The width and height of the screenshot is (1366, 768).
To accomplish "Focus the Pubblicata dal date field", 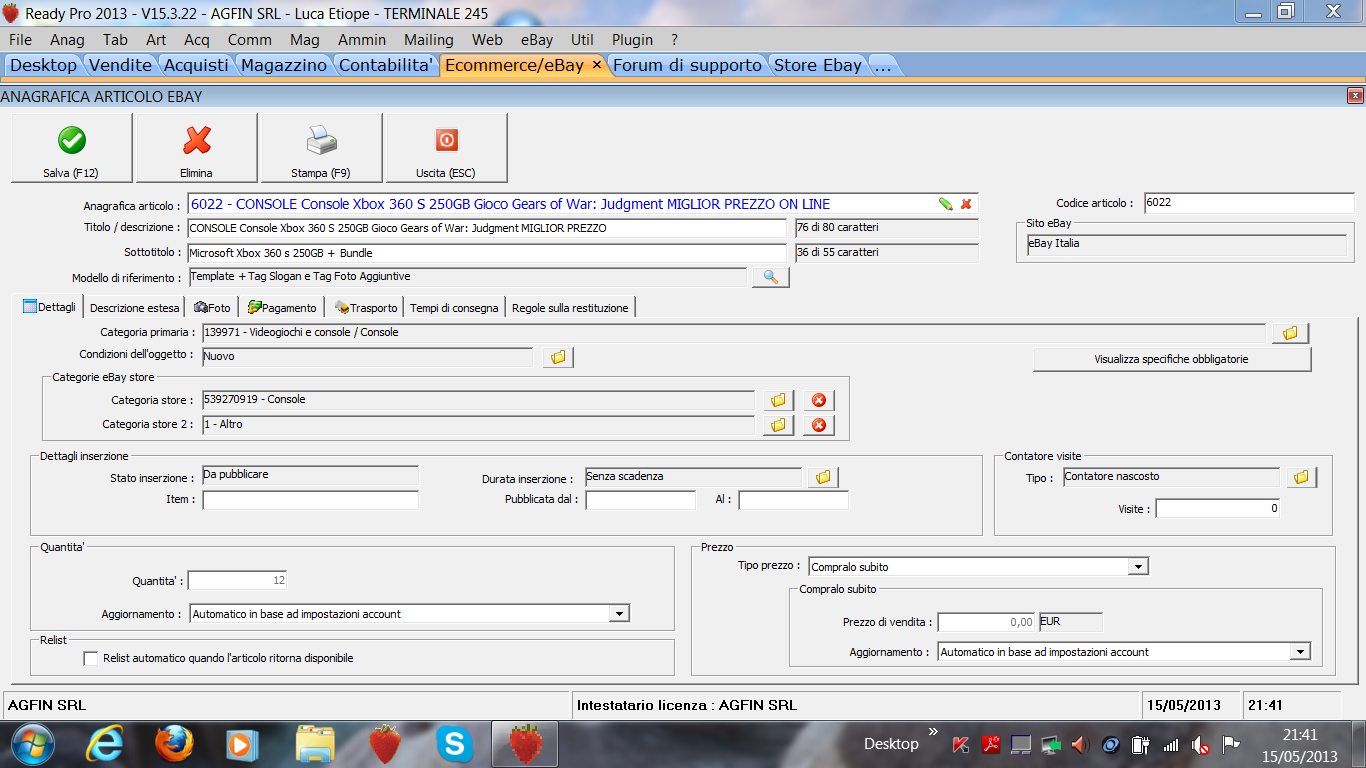I will (640, 500).
